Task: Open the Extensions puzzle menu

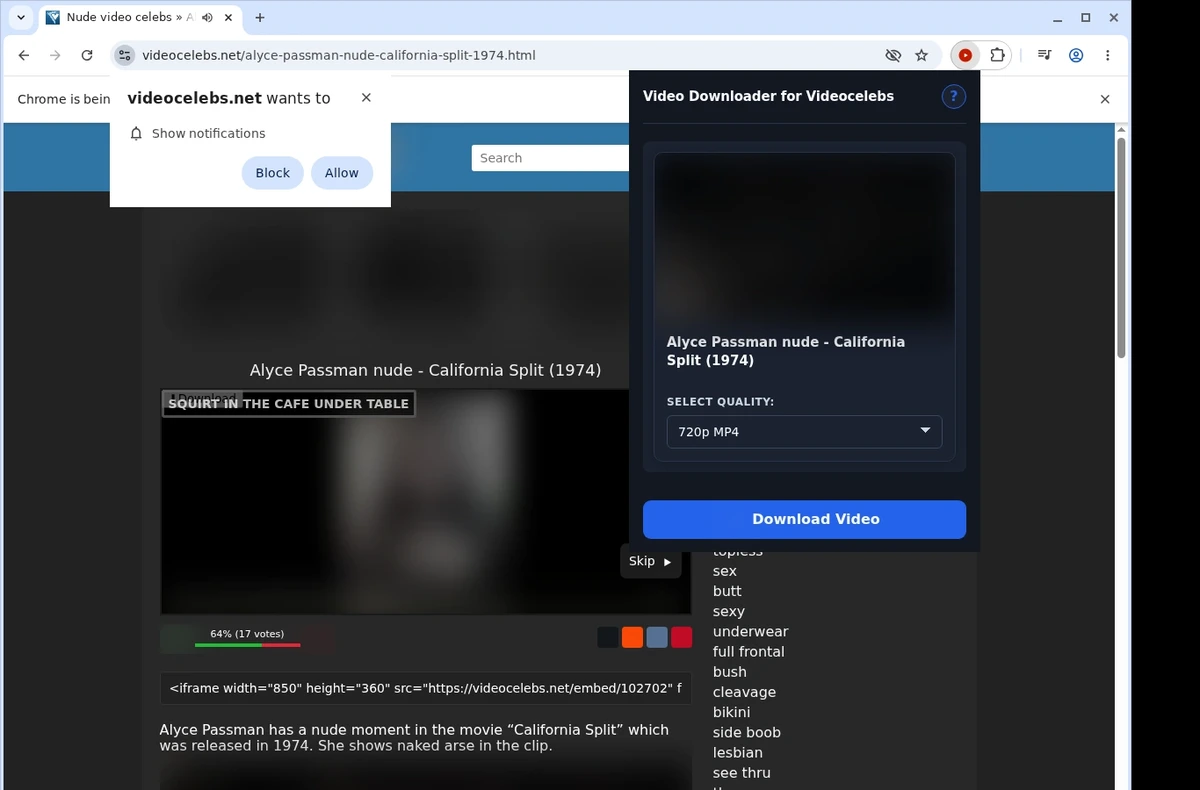Action: [x=997, y=55]
